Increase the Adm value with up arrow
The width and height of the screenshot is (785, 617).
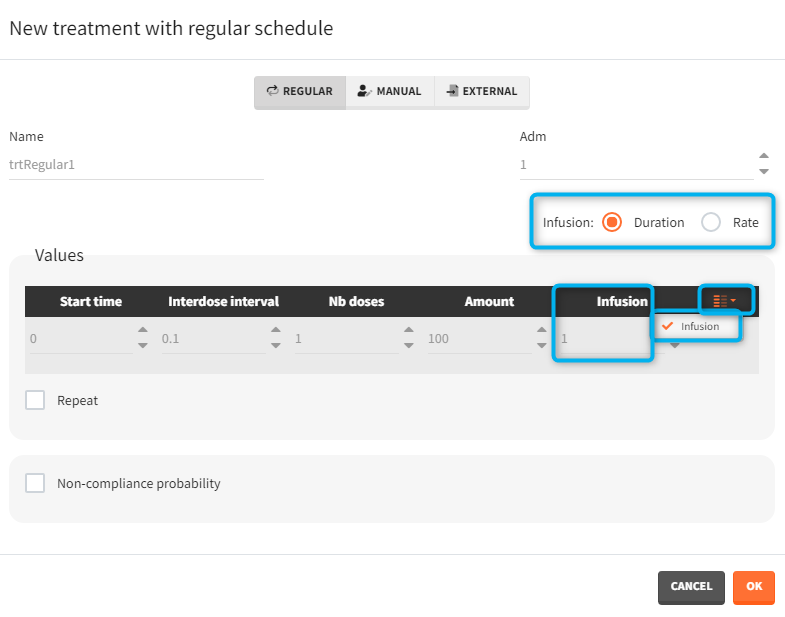click(764, 156)
